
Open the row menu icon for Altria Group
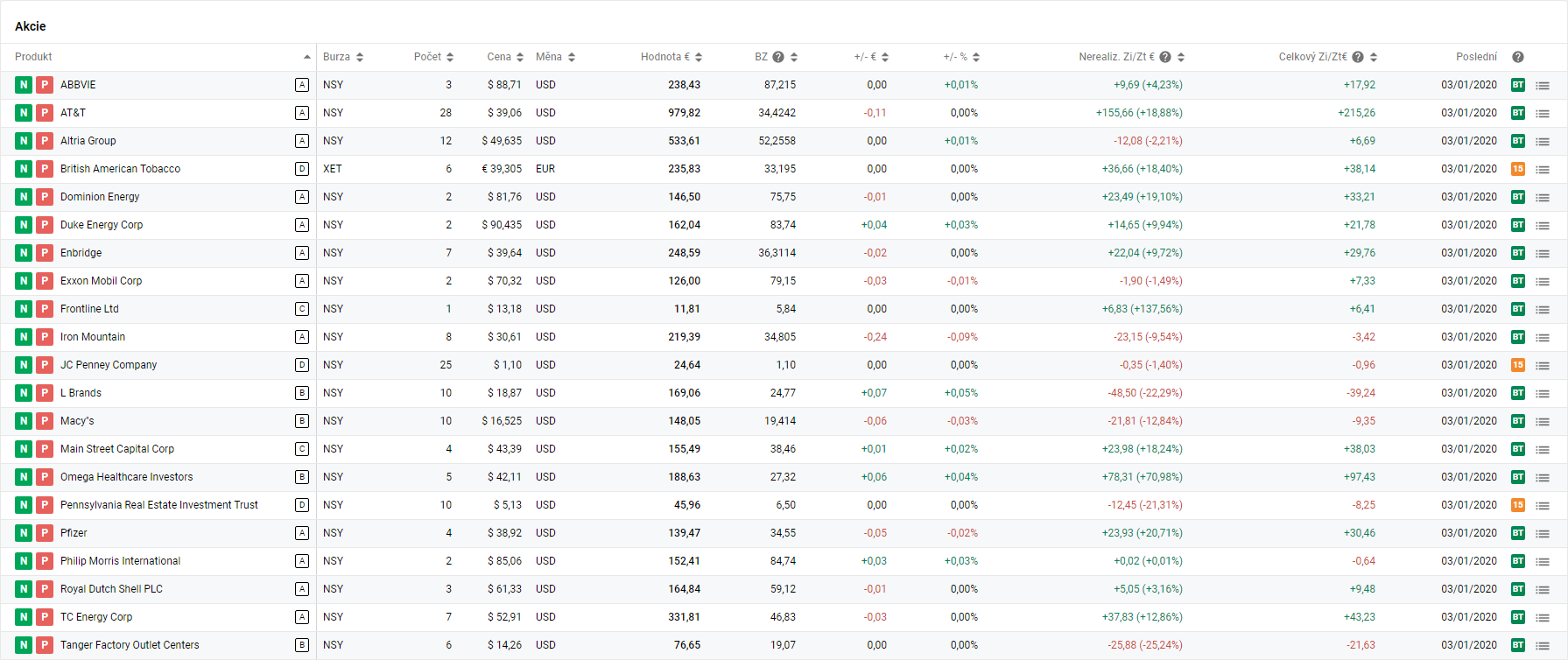click(x=1543, y=142)
